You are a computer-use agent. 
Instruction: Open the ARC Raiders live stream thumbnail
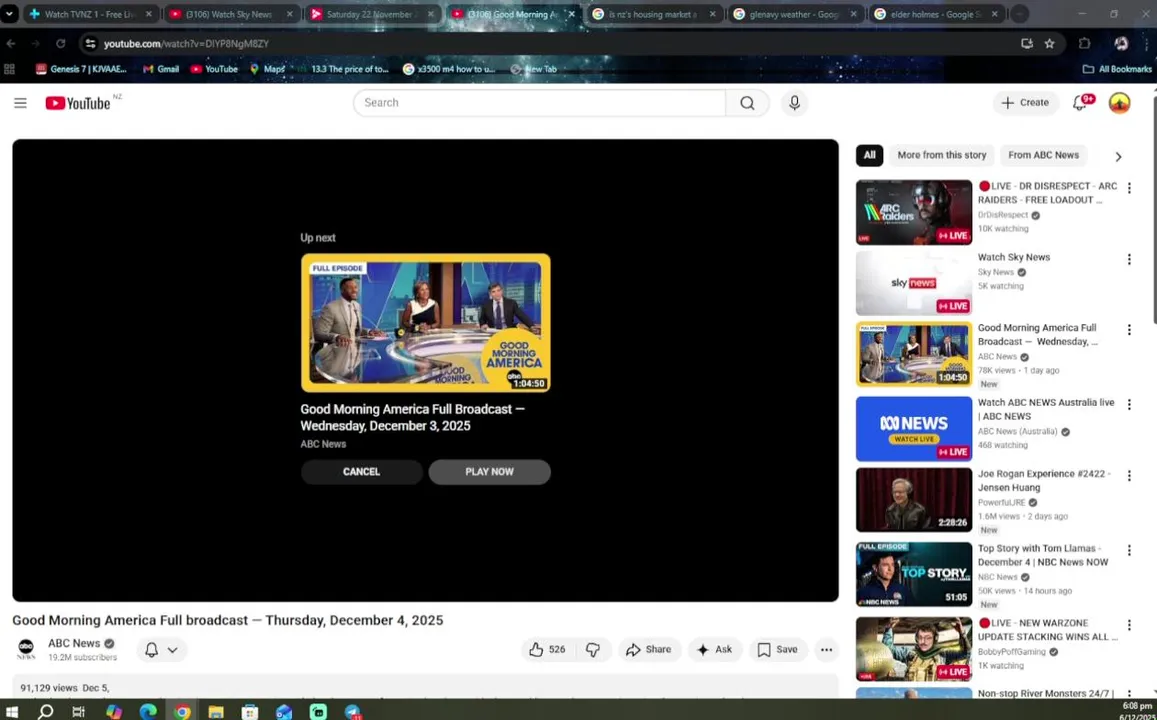click(913, 212)
